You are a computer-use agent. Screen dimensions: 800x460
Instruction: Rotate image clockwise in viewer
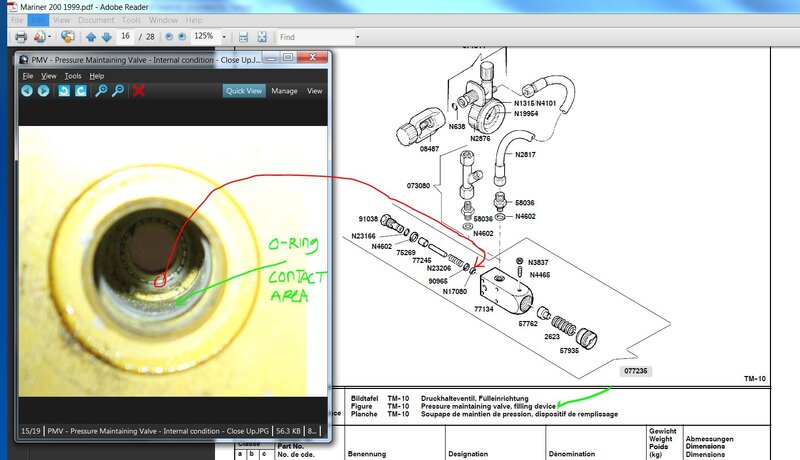pos(80,91)
